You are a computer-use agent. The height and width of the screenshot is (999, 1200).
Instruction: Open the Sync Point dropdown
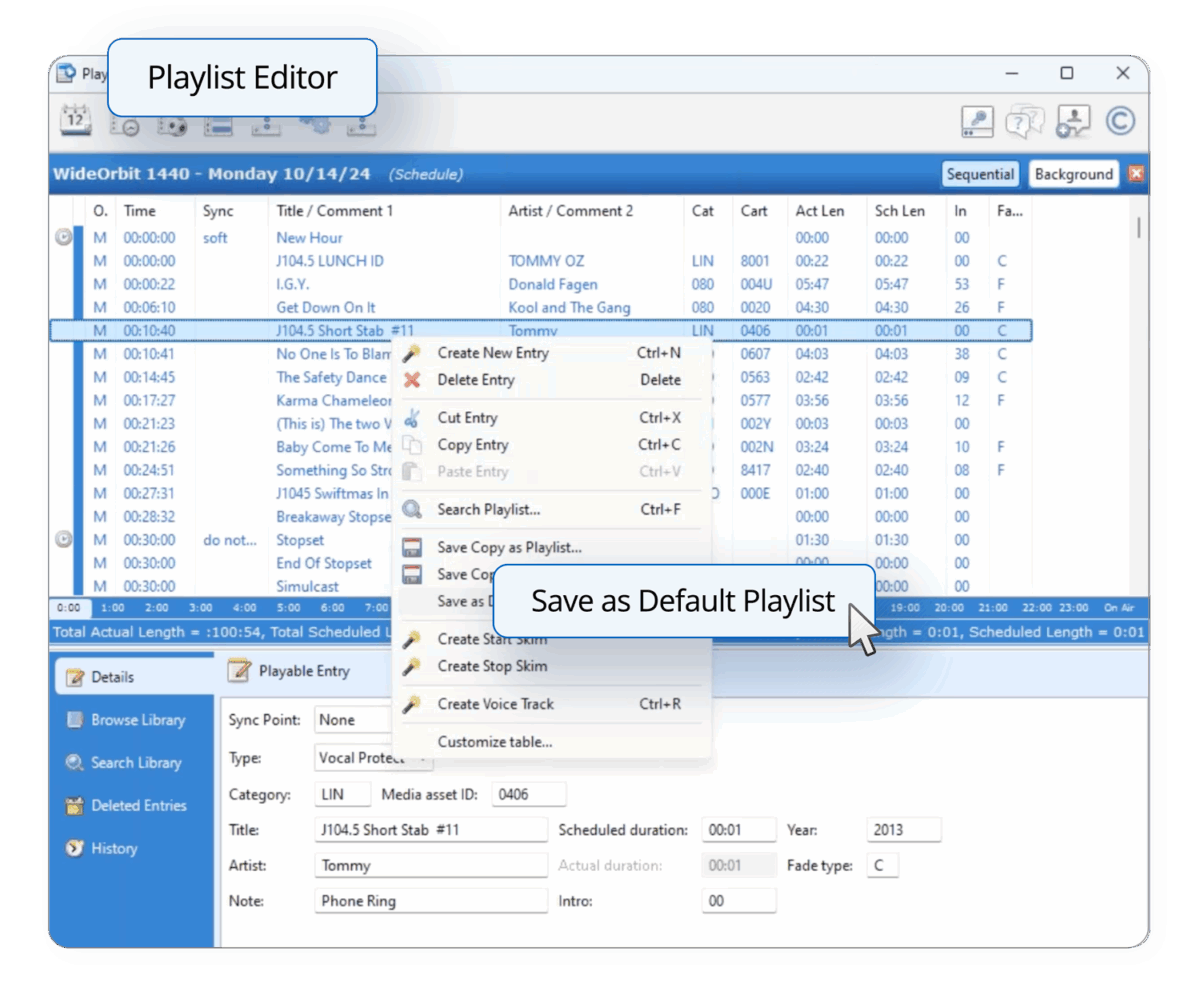tap(352, 720)
